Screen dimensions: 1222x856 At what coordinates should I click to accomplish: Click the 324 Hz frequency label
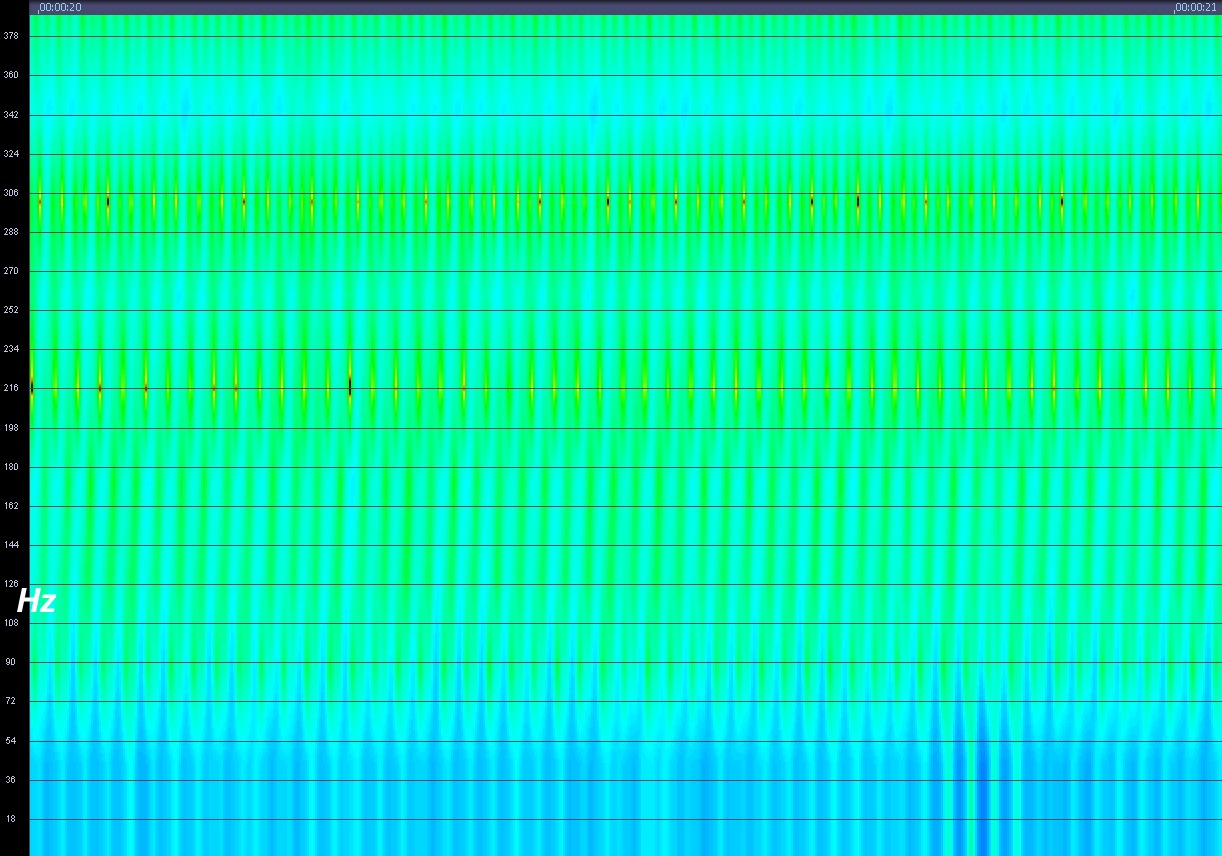coord(12,154)
